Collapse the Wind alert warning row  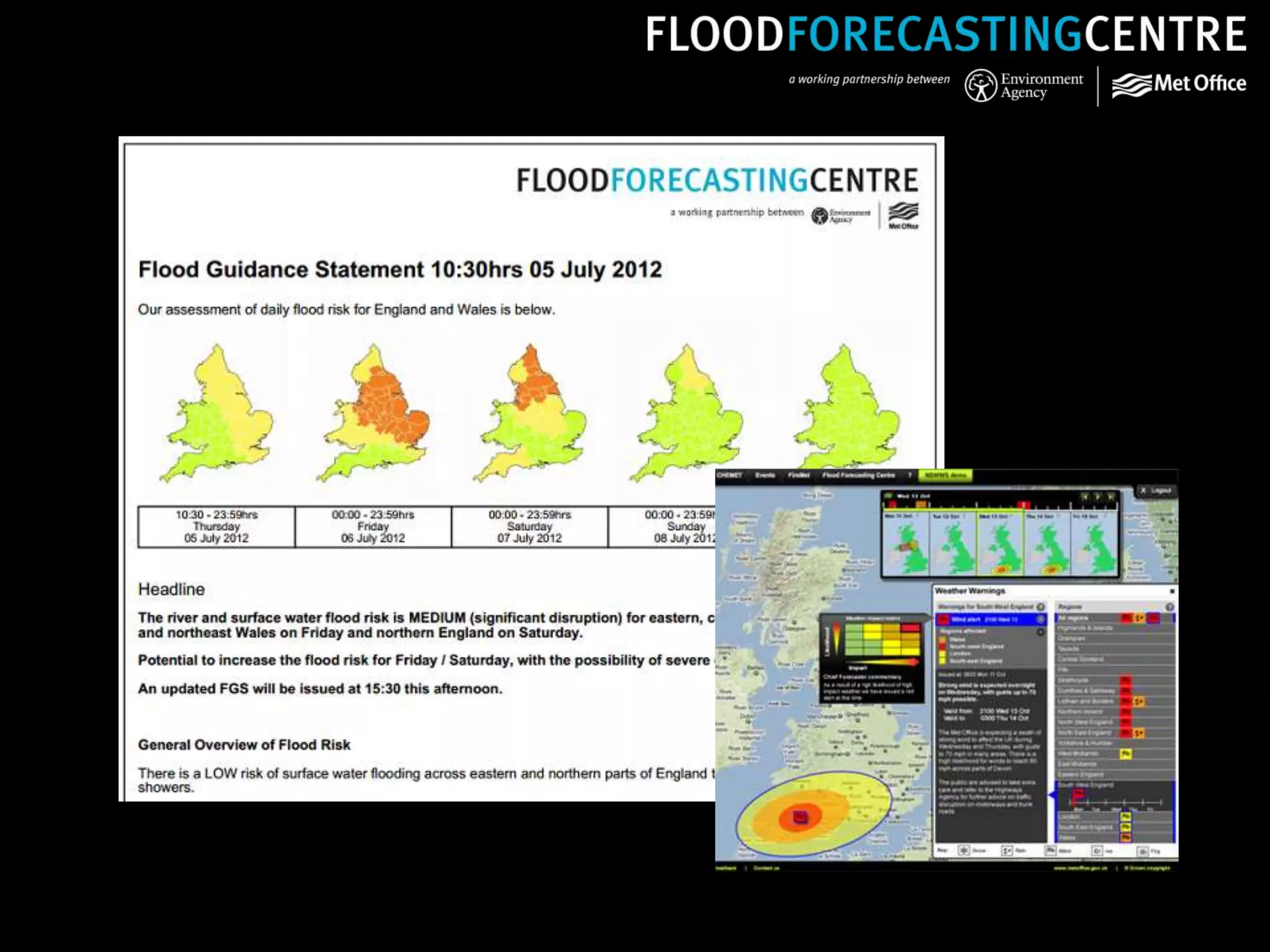1041,619
